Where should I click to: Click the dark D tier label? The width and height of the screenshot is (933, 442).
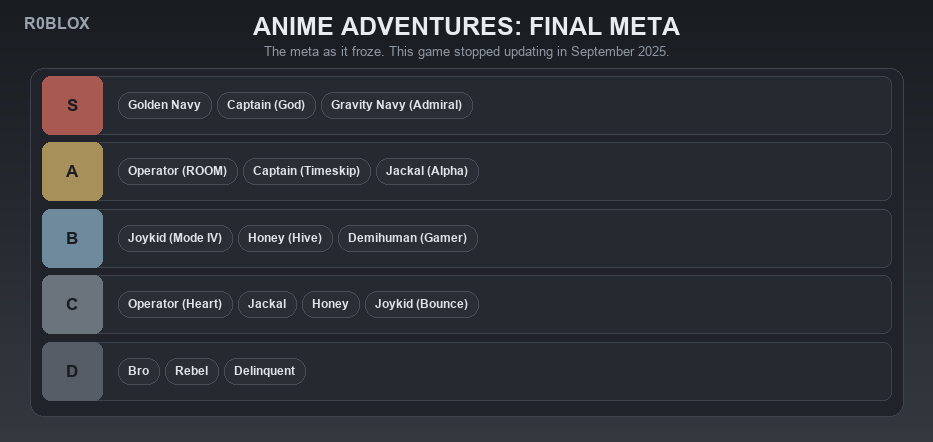(72, 372)
